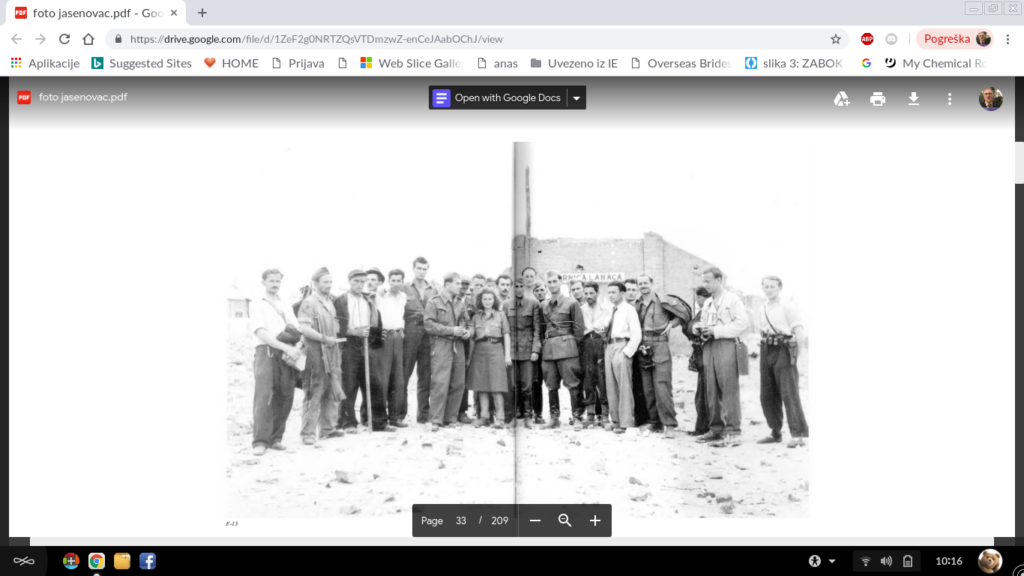
Task: Zoom in with the plus button
Action: pyautogui.click(x=595, y=521)
